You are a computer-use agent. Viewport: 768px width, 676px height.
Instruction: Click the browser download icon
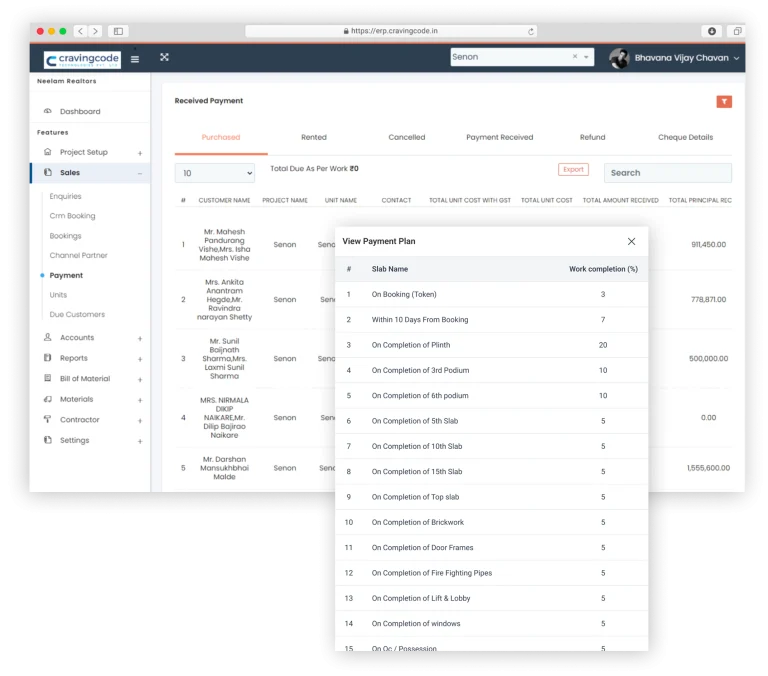click(711, 31)
